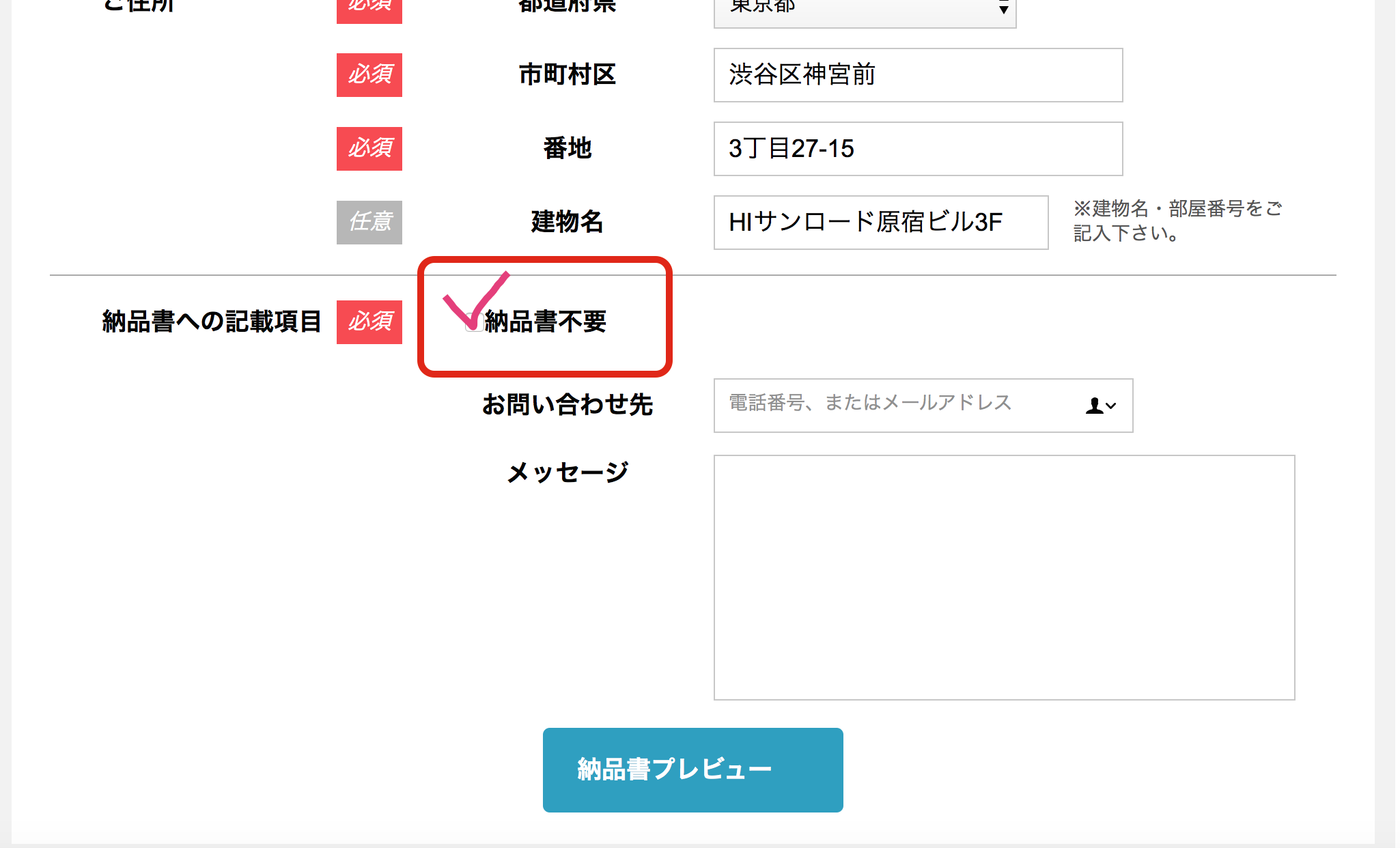The height and width of the screenshot is (848, 1400).
Task: Check the 納品書不要 checkbox
Action: point(474,322)
